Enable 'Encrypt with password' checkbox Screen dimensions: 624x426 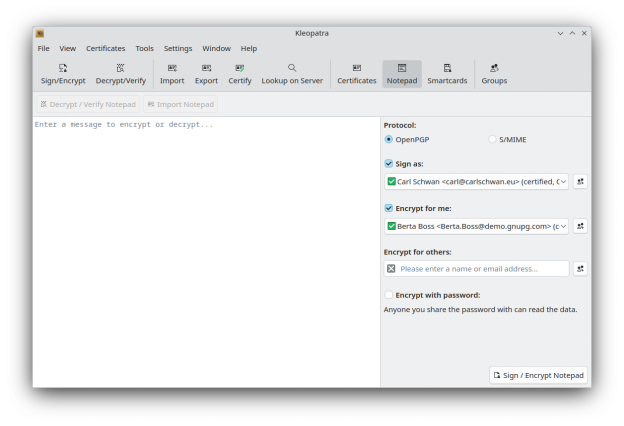pos(389,295)
